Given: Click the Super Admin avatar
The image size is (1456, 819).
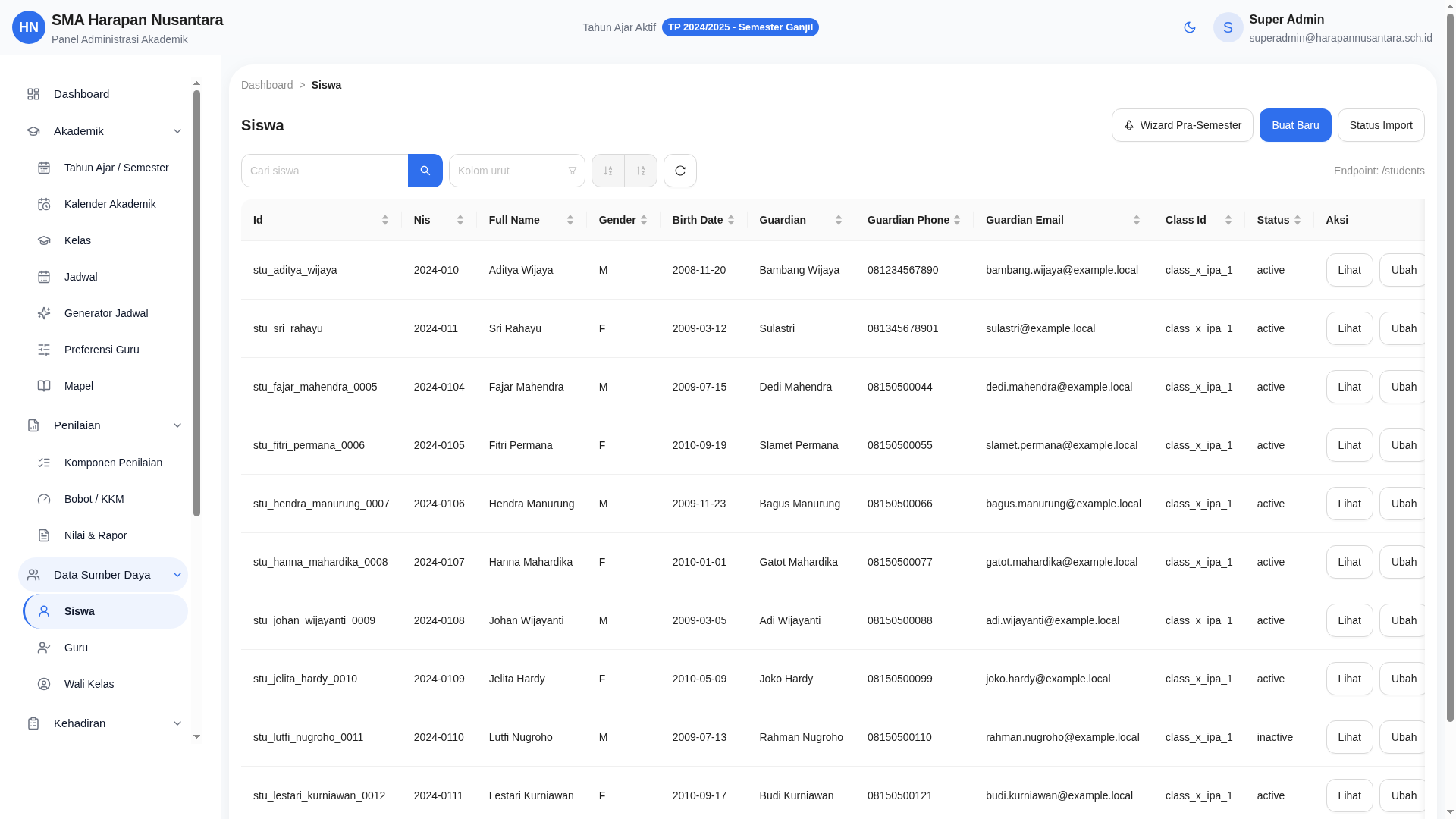Looking at the screenshot, I should [1228, 27].
